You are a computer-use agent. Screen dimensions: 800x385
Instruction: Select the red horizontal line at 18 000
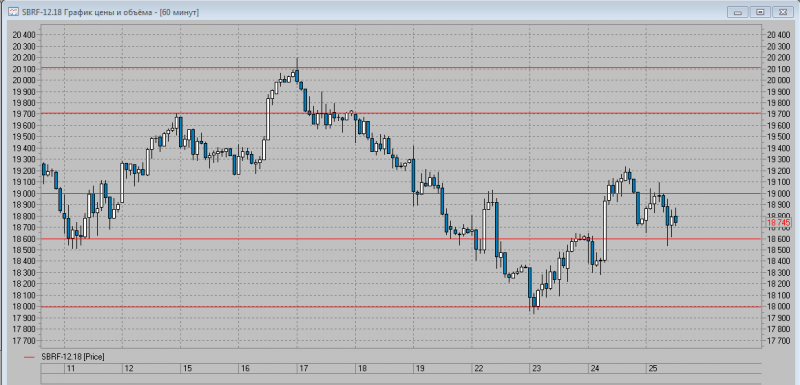[x=401, y=306]
